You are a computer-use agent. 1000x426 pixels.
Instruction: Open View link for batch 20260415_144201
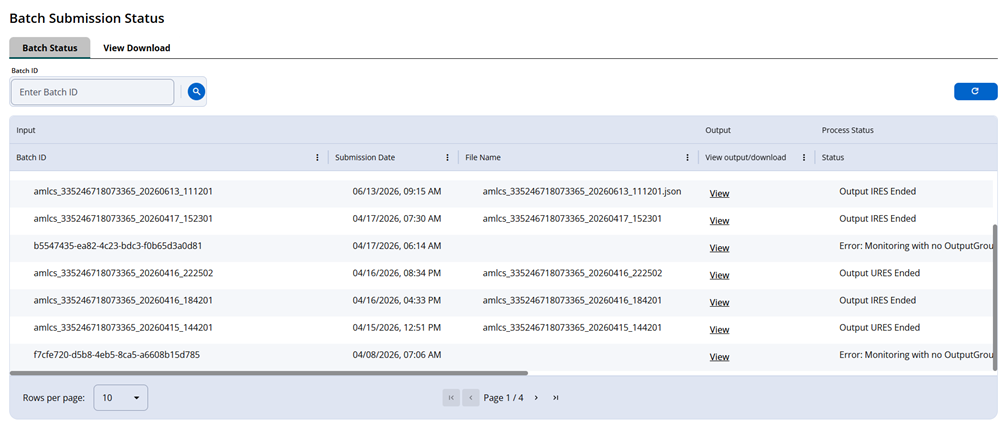(x=719, y=330)
